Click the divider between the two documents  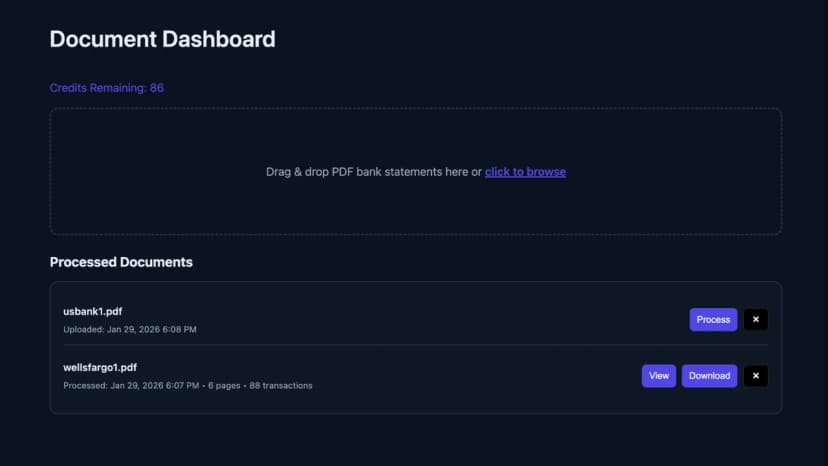click(x=416, y=345)
